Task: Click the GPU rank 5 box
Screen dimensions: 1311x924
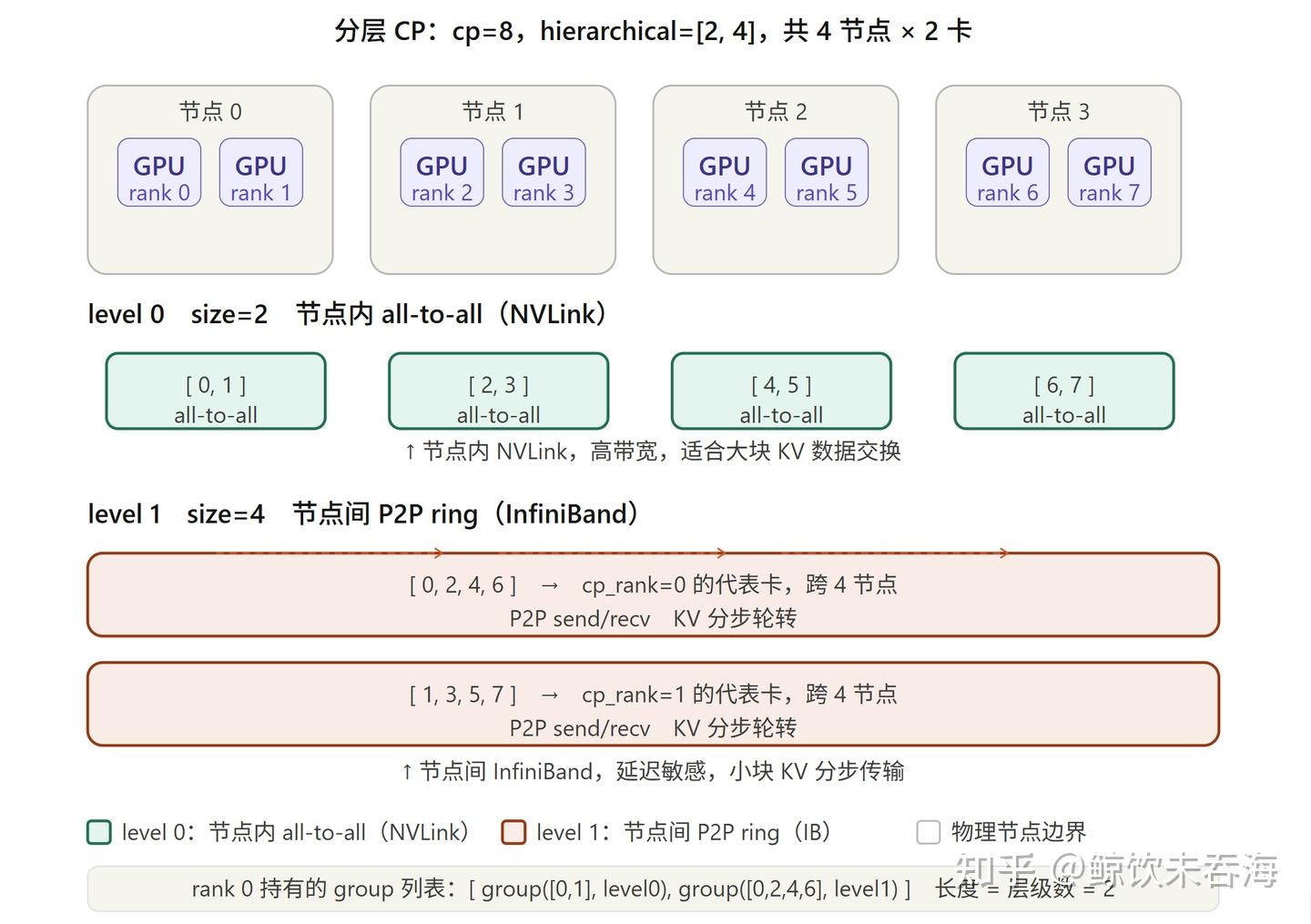Action: click(x=827, y=172)
